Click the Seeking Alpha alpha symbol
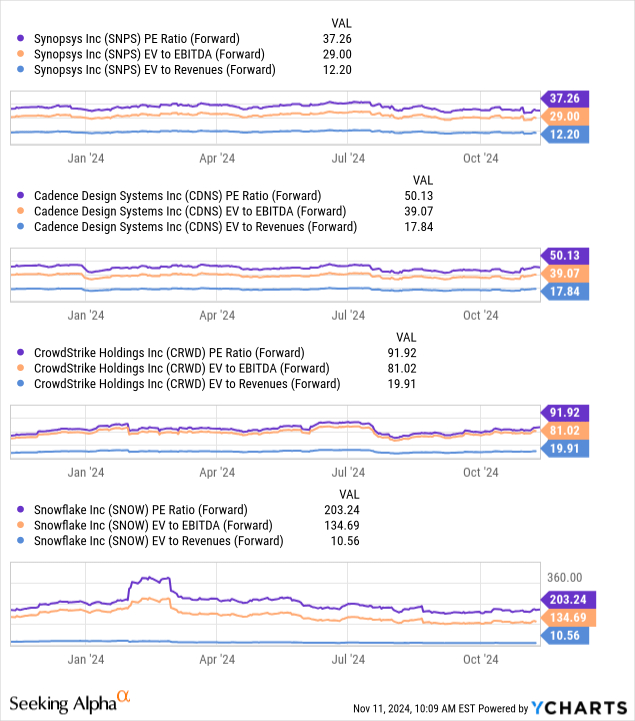Viewport: 635px width, 721px height. (124, 699)
